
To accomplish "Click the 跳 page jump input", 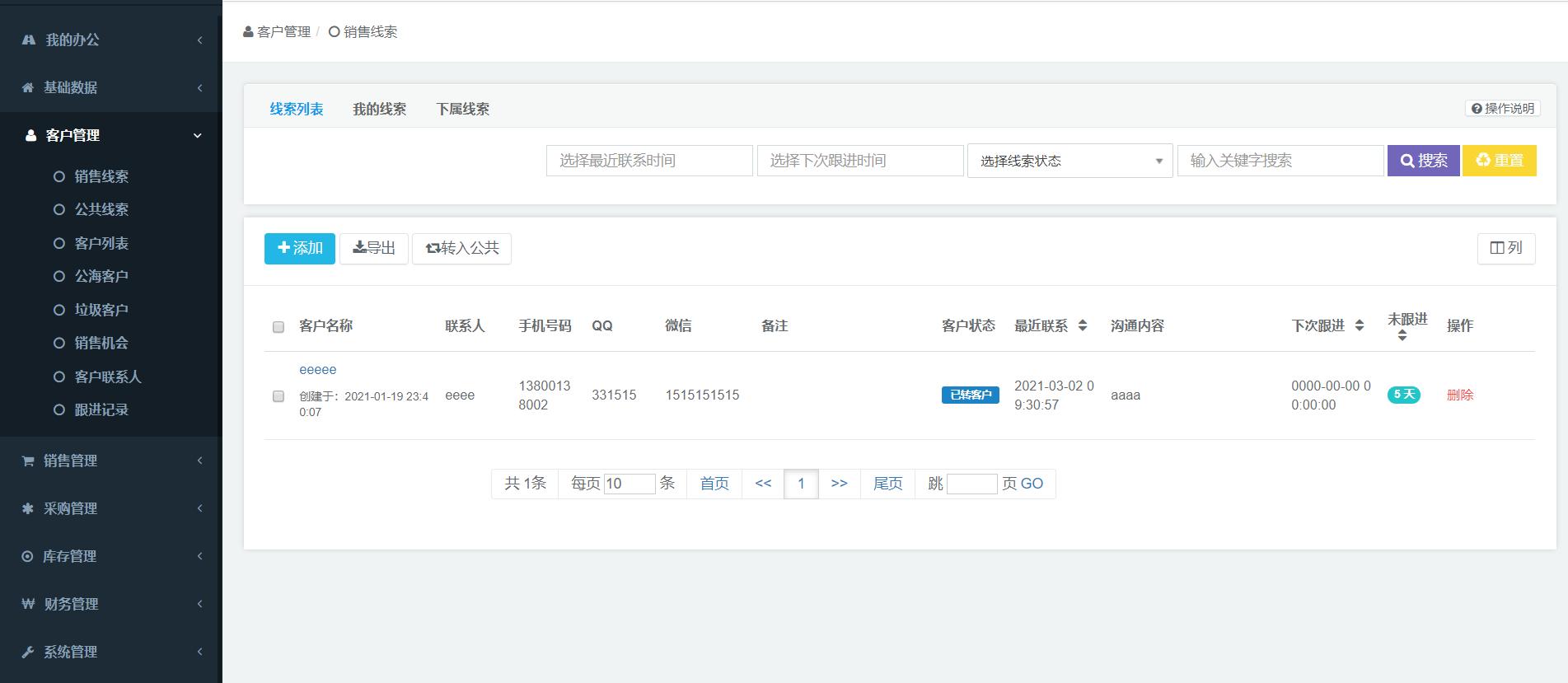I will 972,484.
